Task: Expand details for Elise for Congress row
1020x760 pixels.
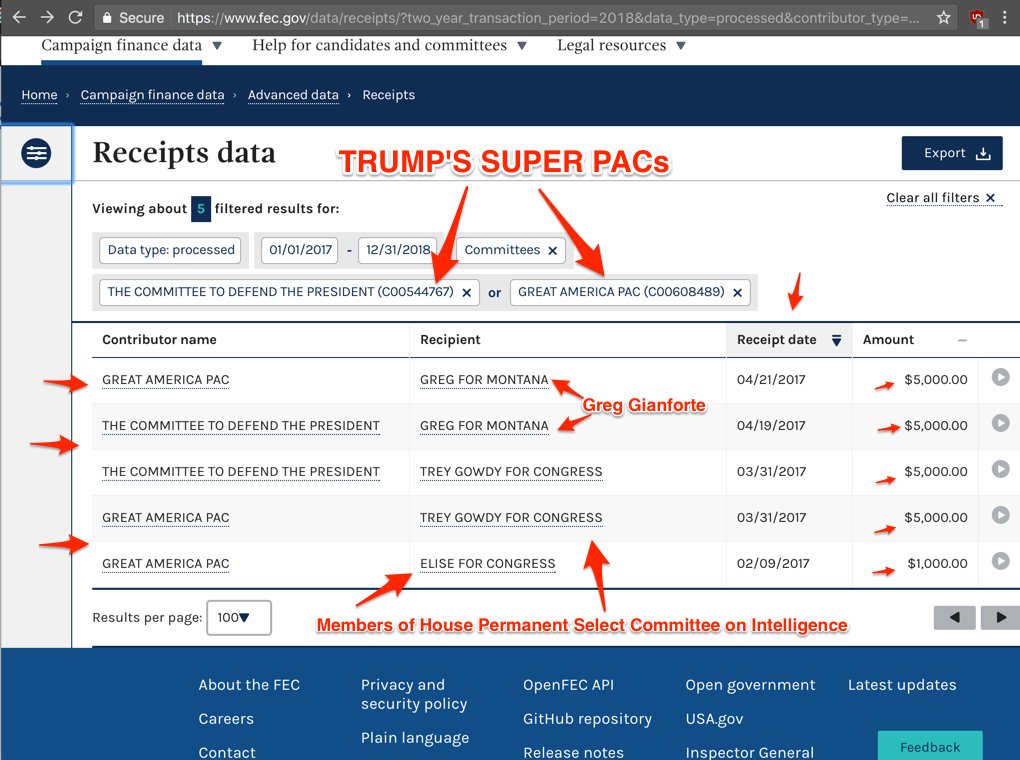Action: (x=1000, y=560)
